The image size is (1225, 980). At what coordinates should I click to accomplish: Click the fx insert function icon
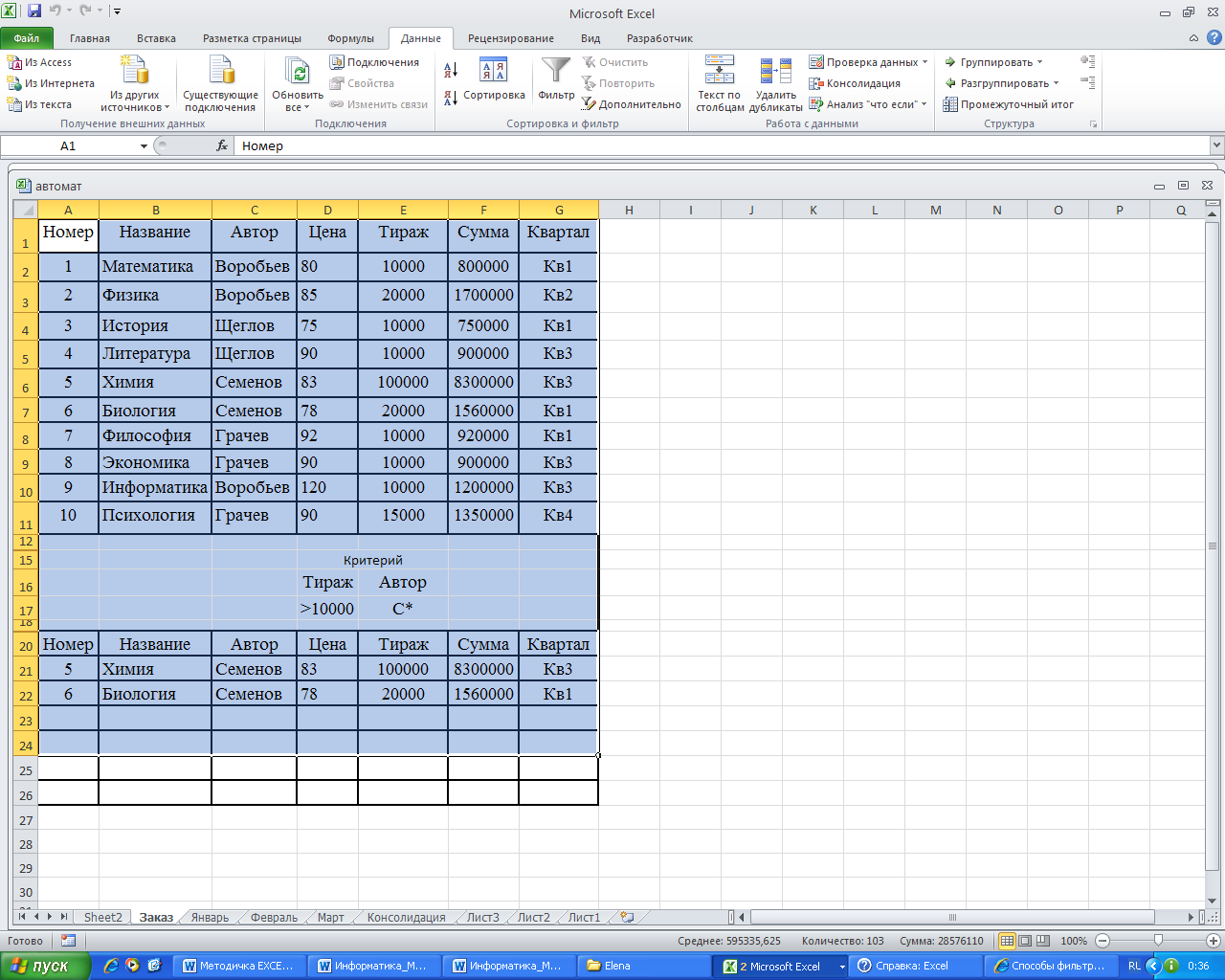coord(222,145)
